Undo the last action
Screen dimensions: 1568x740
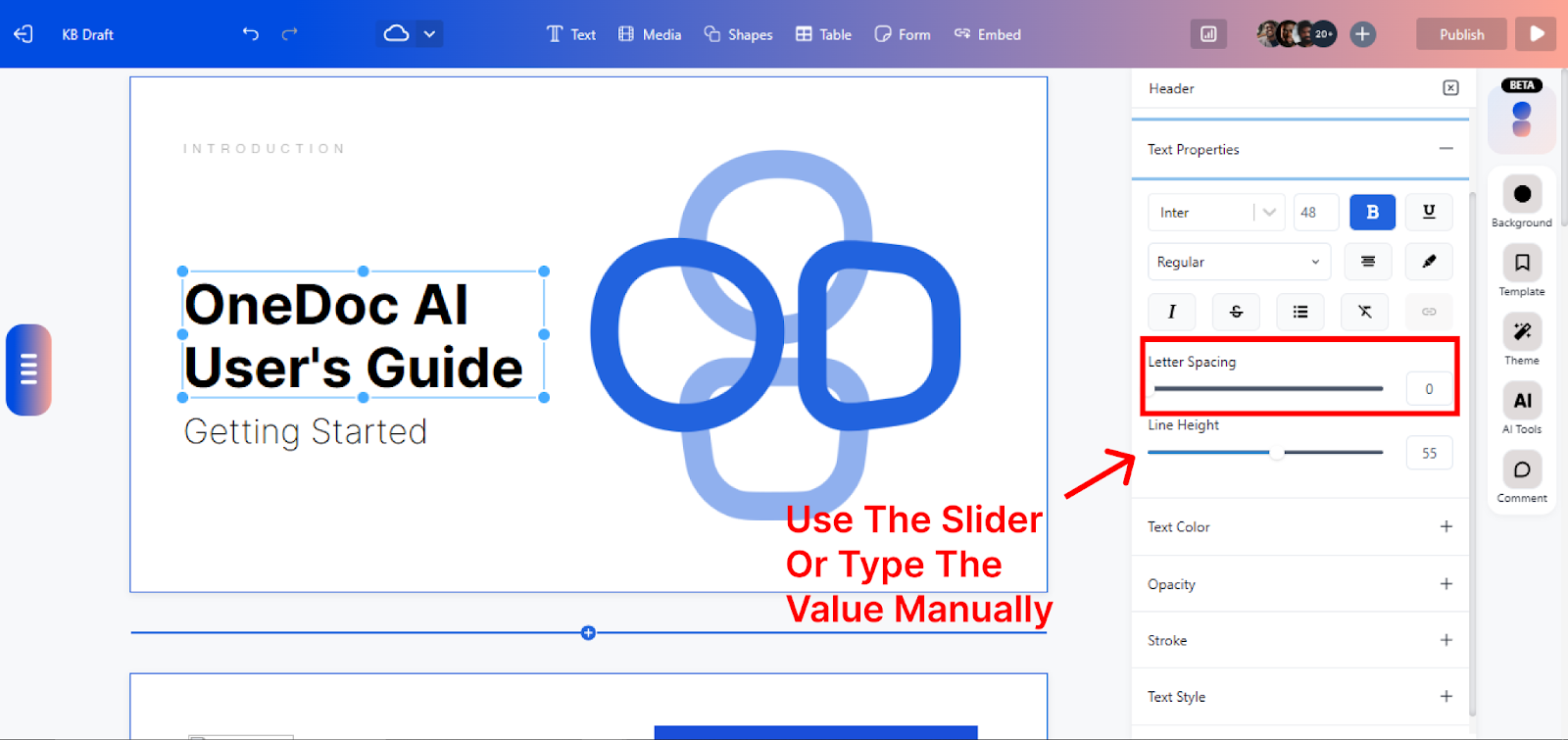pyautogui.click(x=251, y=34)
